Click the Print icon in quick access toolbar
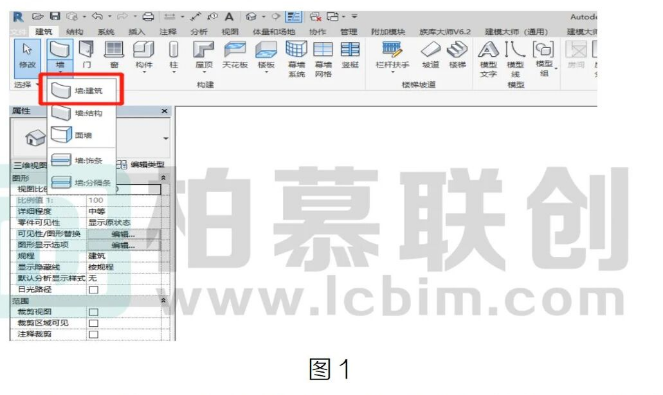 pyautogui.click(x=148, y=17)
